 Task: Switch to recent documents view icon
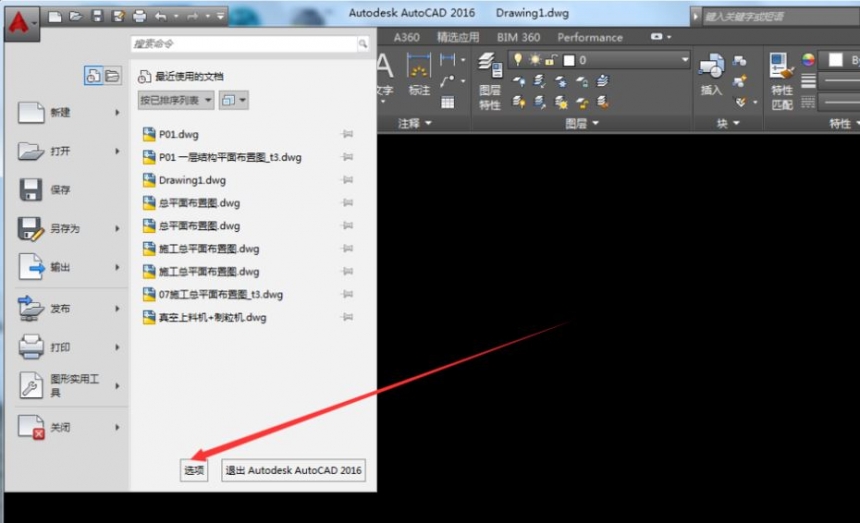click(93, 76)
